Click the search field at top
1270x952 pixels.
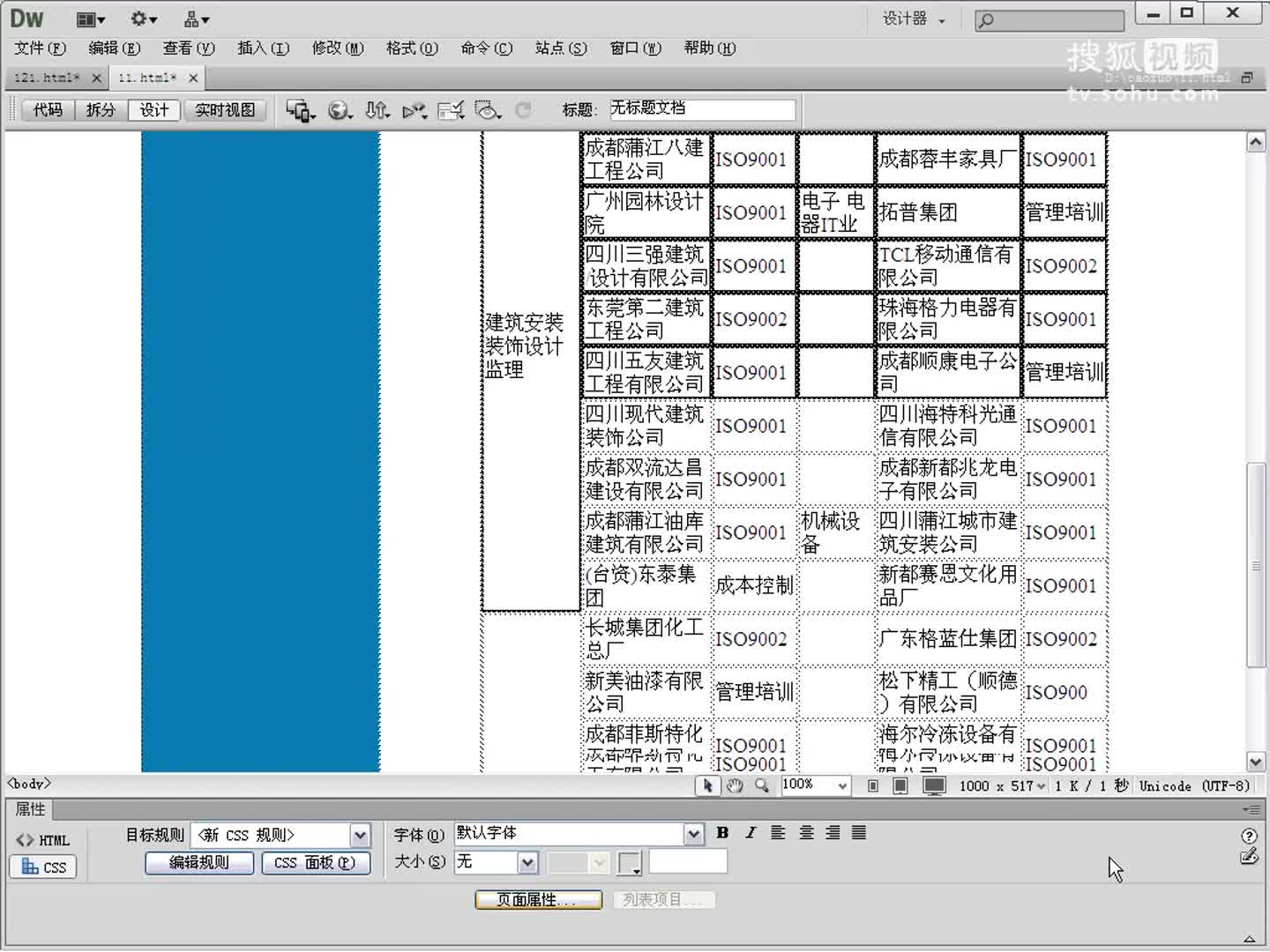(x=1050, y=19)
